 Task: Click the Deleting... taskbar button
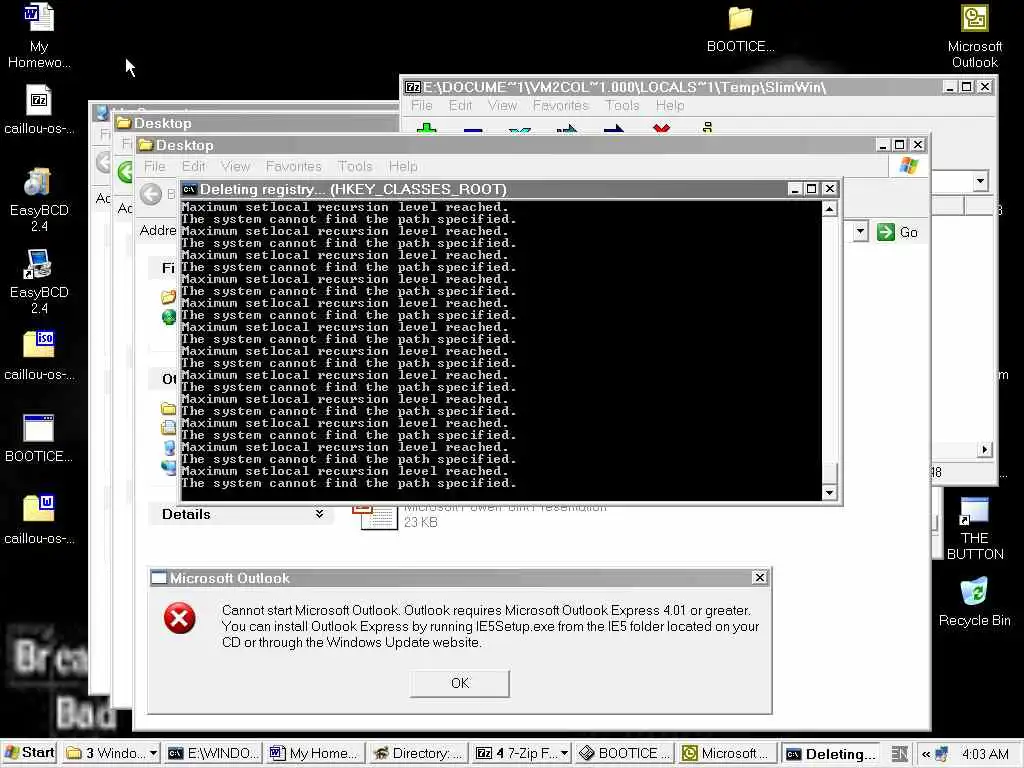(831, 754)
